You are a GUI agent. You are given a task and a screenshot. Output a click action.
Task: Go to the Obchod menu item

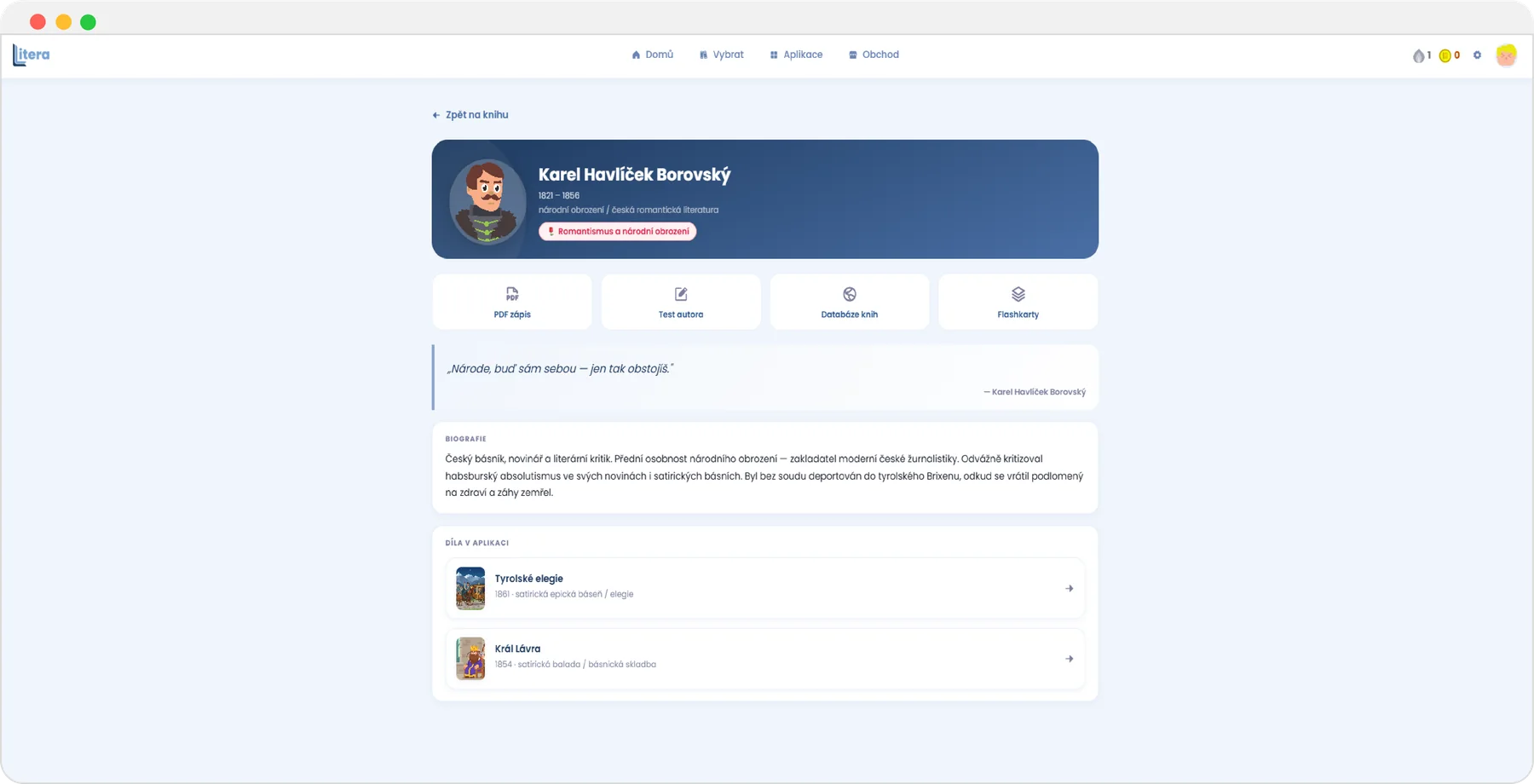click(x=874, y=55)
